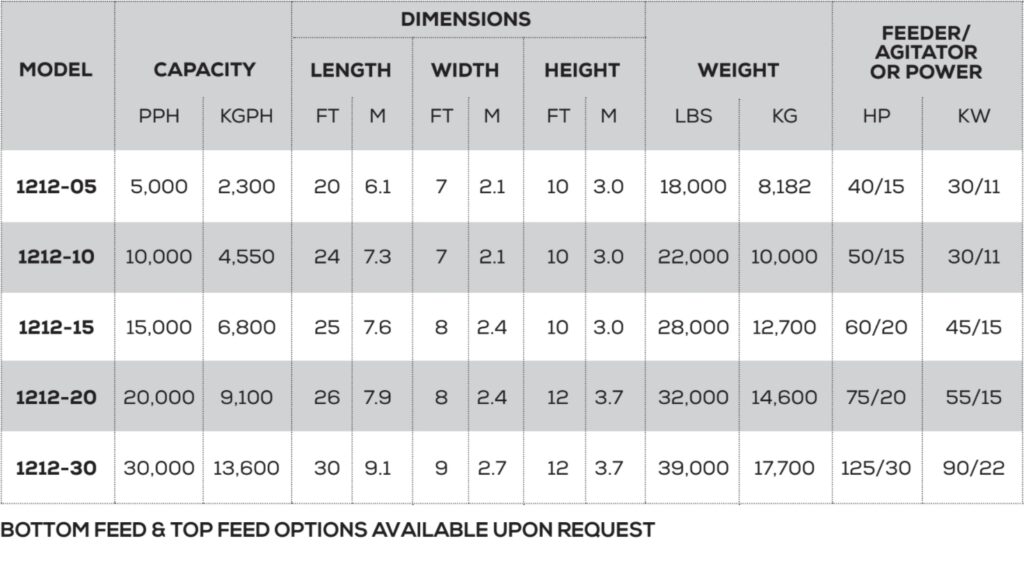
Task: Select the LENGTH column heading
Action: (351, 70)
